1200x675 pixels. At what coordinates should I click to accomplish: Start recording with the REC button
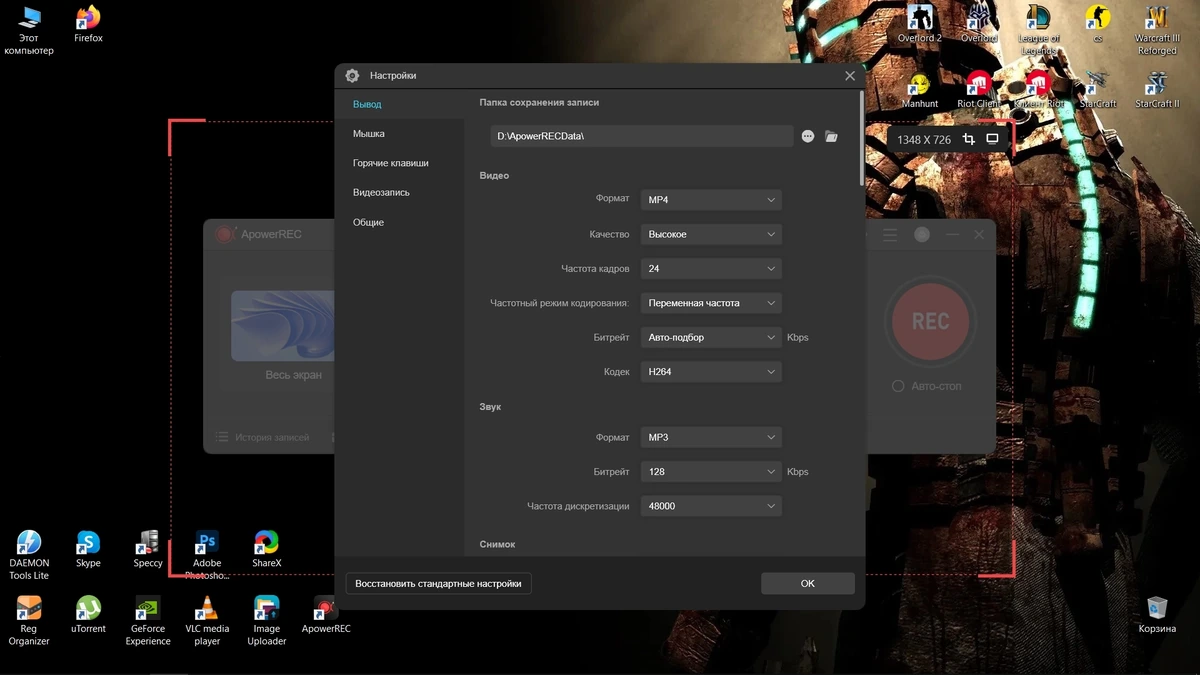930,322
